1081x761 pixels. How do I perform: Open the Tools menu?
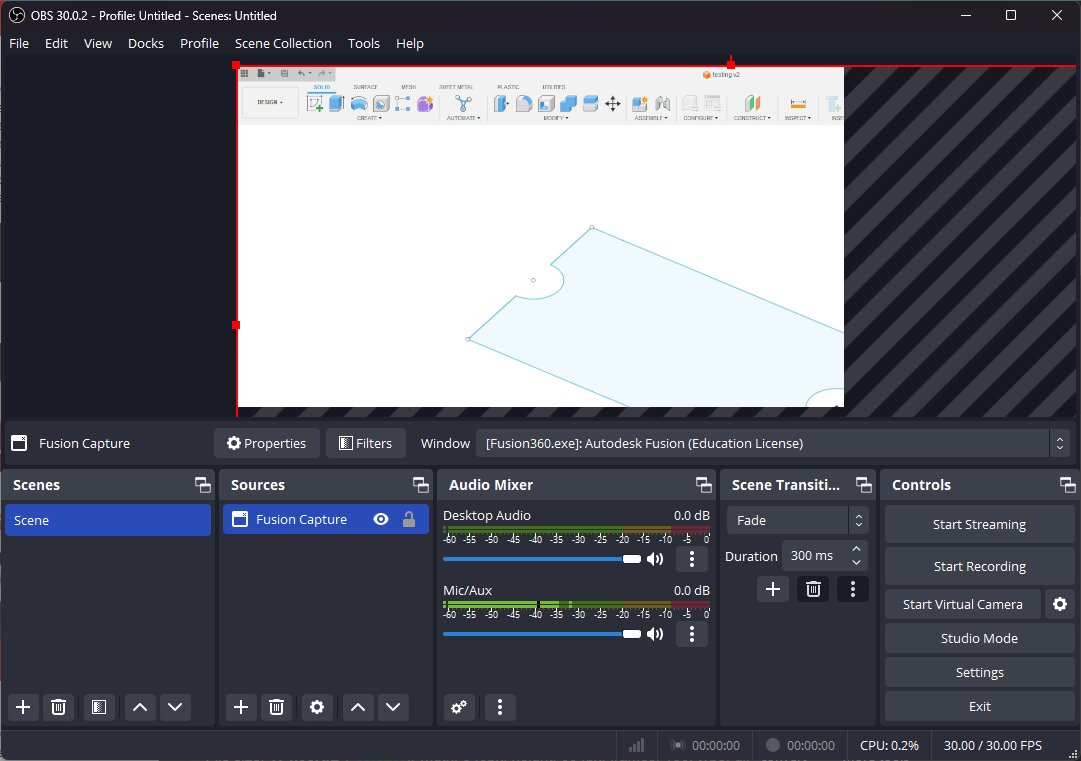[x=363, y=43]
